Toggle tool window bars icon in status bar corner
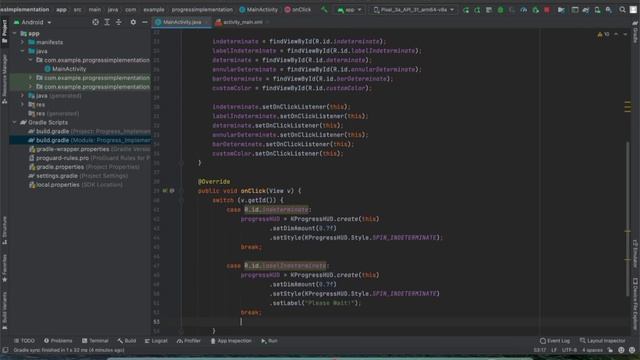This screenshot has width=640, height=360. pos(5,350)
